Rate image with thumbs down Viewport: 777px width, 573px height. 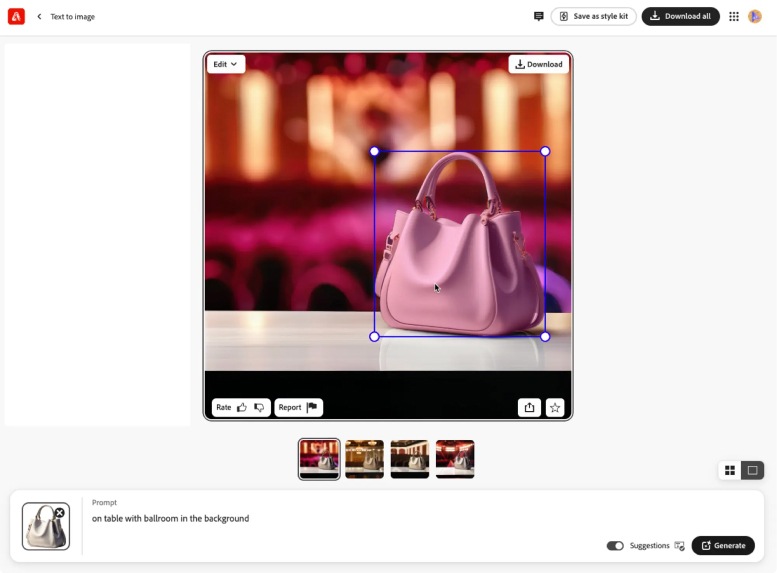coord(259,407)
